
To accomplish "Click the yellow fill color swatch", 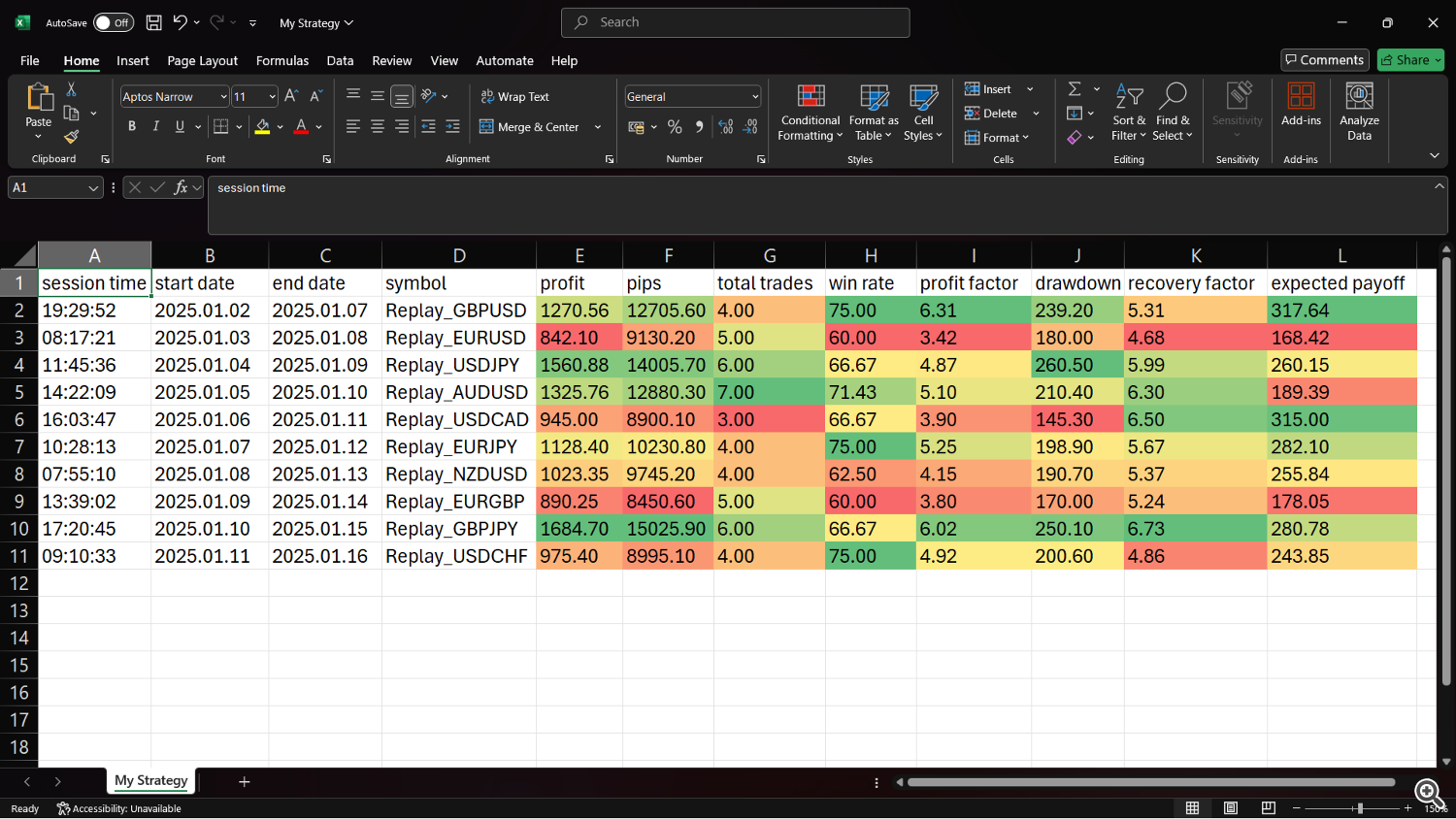I will [x=262, y=127].
